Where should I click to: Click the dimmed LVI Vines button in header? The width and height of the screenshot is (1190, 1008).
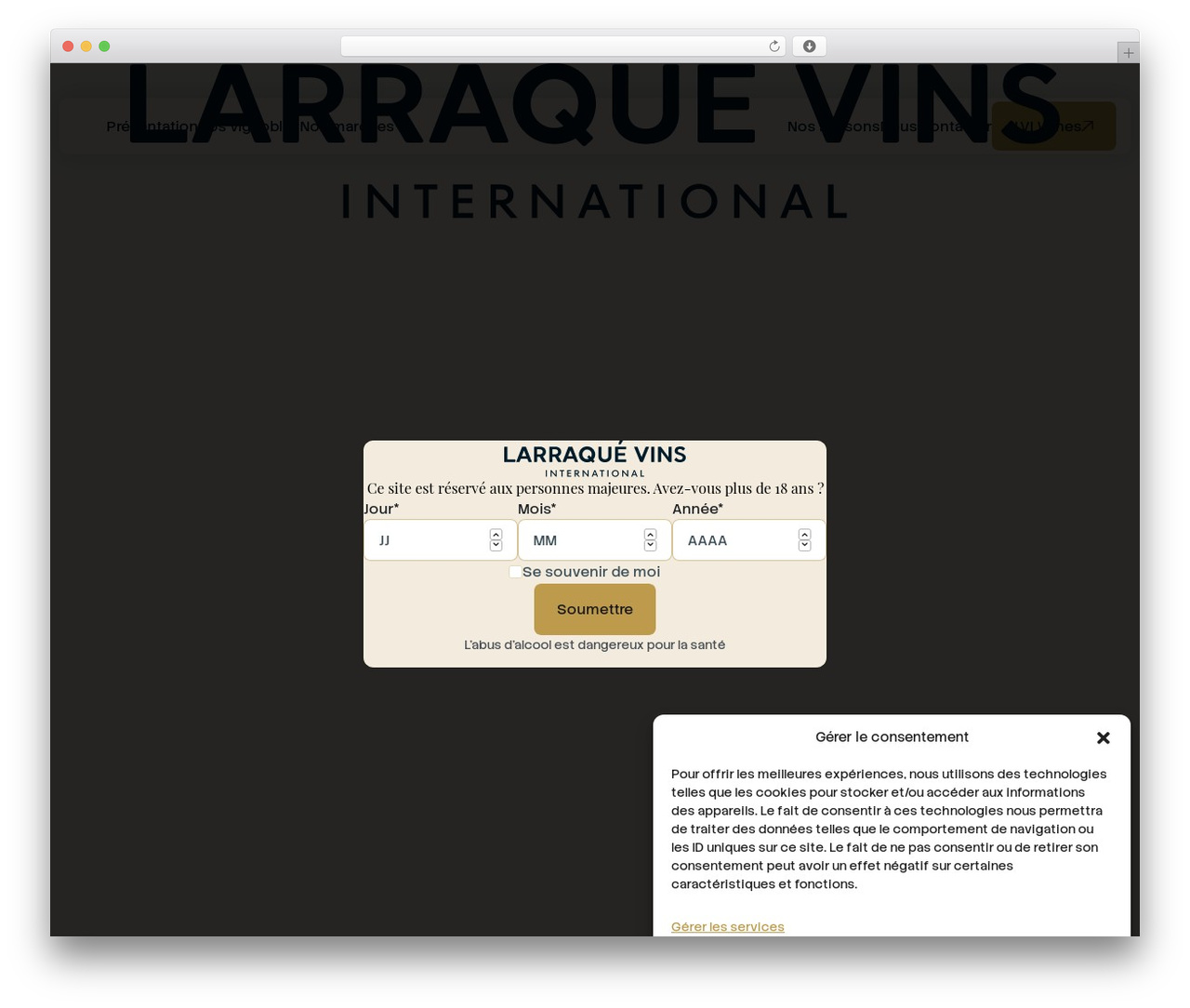pos(1053,126)
